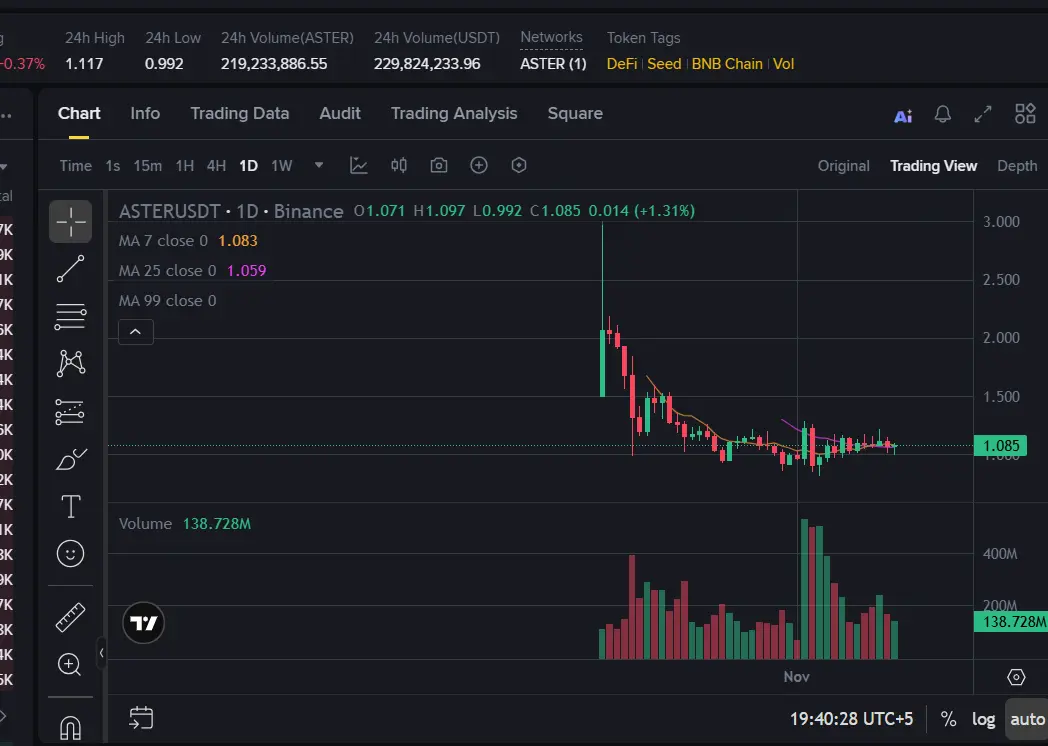This screenshot has height=746, width=1048.
Task: Select the 4H interval
Action: point(216,166)
